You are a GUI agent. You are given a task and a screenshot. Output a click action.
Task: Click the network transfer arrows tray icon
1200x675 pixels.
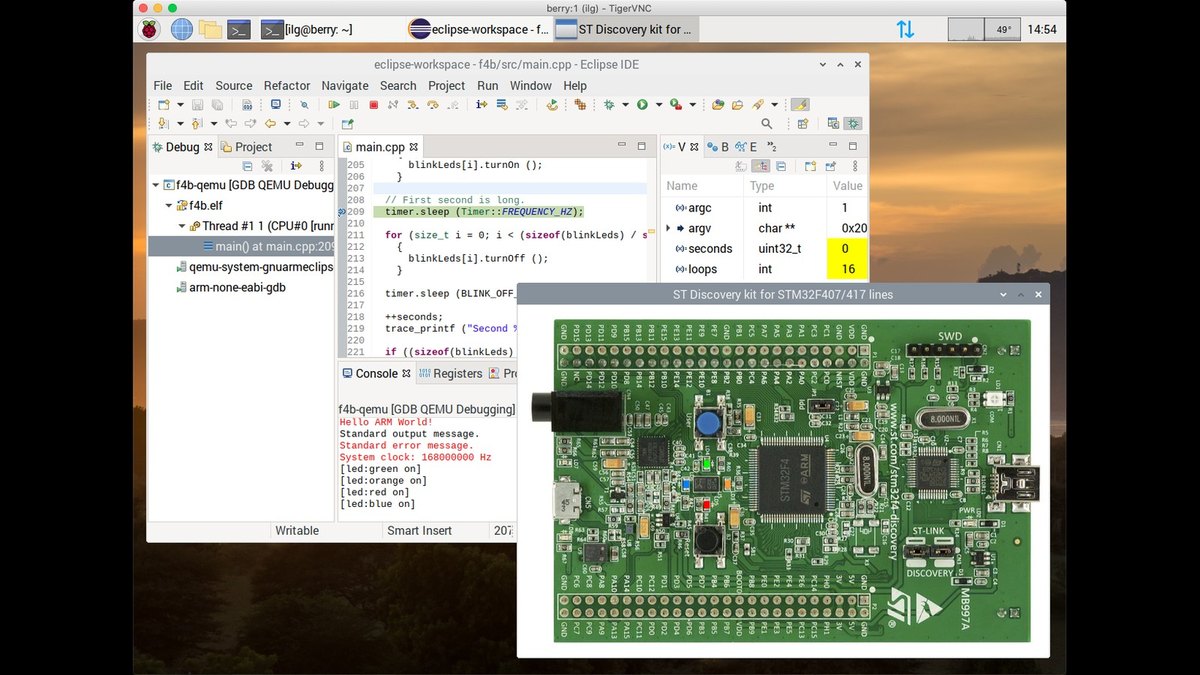tap(905, 29)
